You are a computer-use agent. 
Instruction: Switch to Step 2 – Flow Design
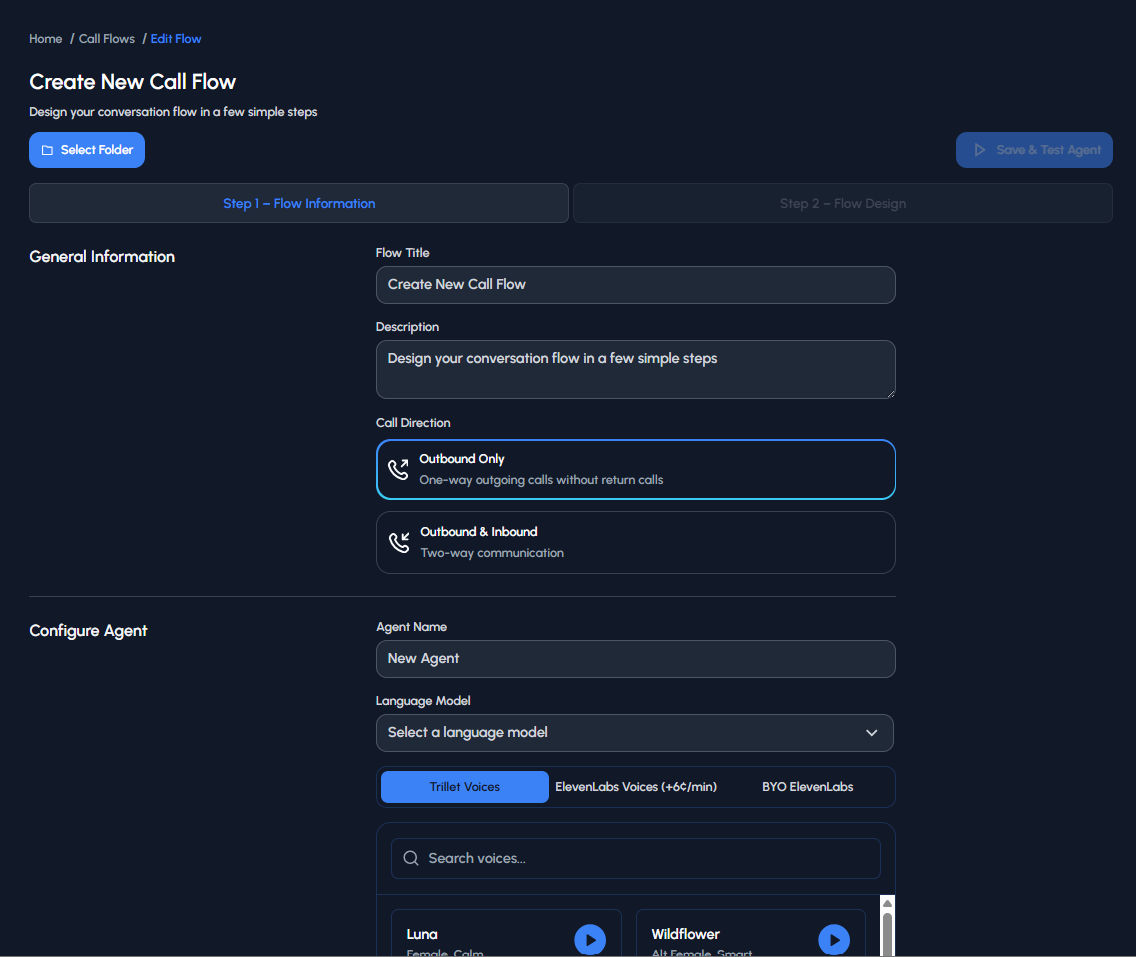pyautogui.click(x=842, y=203)
